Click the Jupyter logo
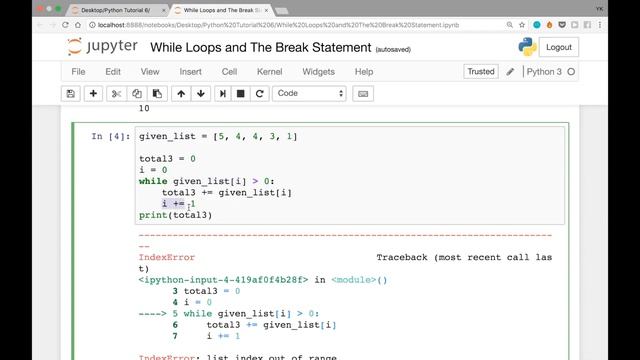This screenshot has width=640, height=360. coord(102,47)
